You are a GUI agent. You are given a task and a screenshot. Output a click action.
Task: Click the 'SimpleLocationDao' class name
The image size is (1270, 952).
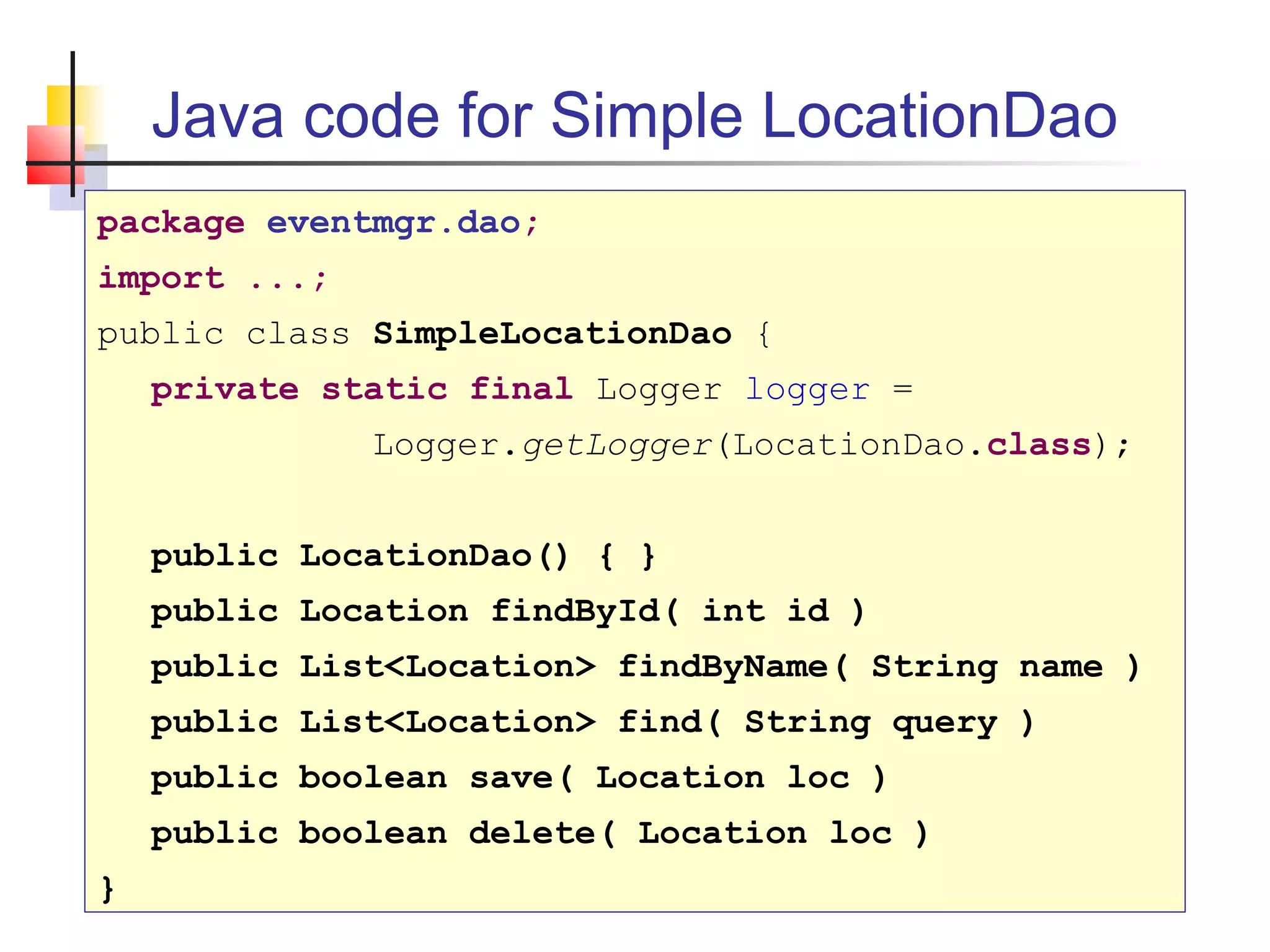pos(552,333)
